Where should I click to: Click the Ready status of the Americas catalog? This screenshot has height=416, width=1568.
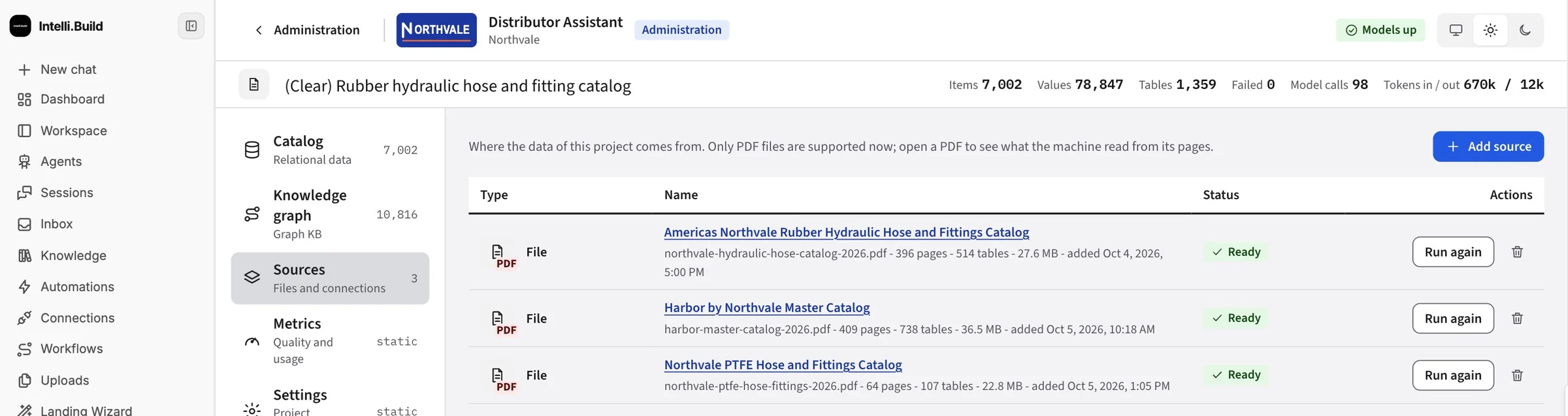(x=1236, y=252)
